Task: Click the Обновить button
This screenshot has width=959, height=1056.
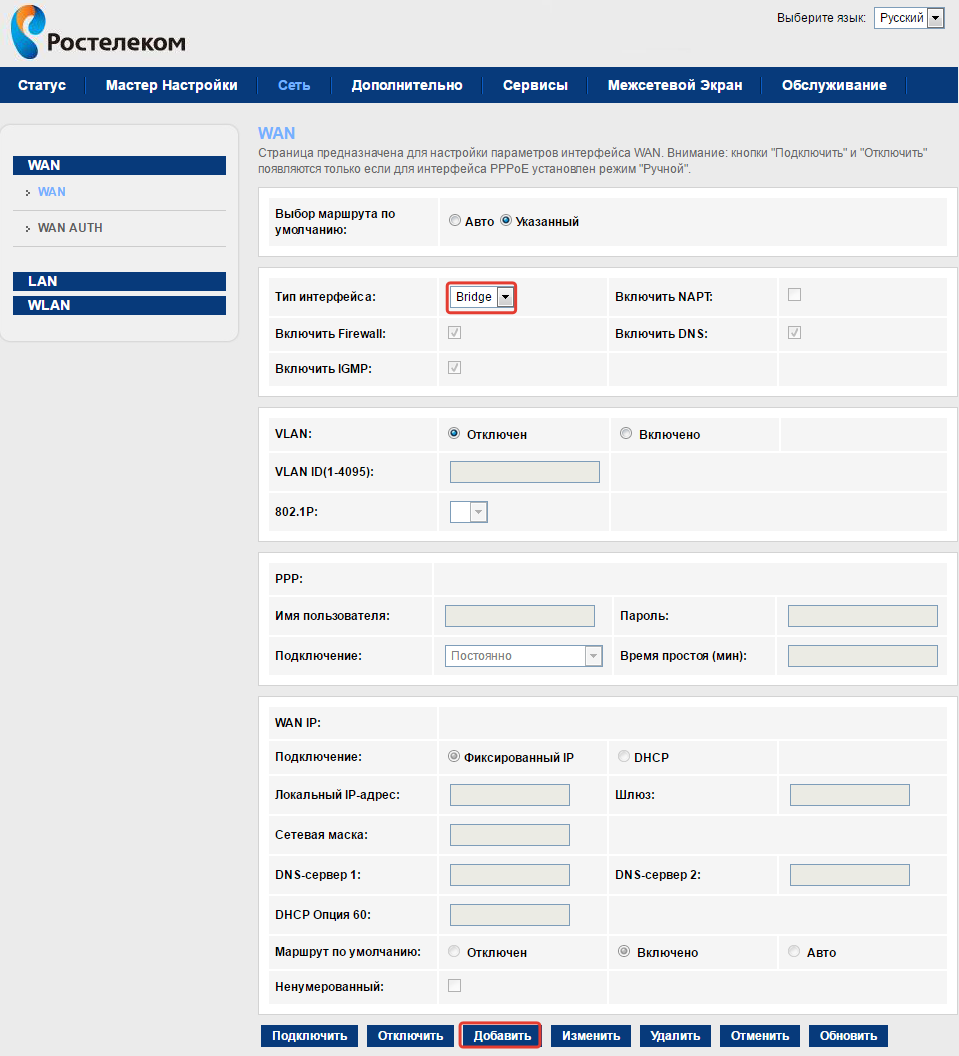Action: (848, 1036)
